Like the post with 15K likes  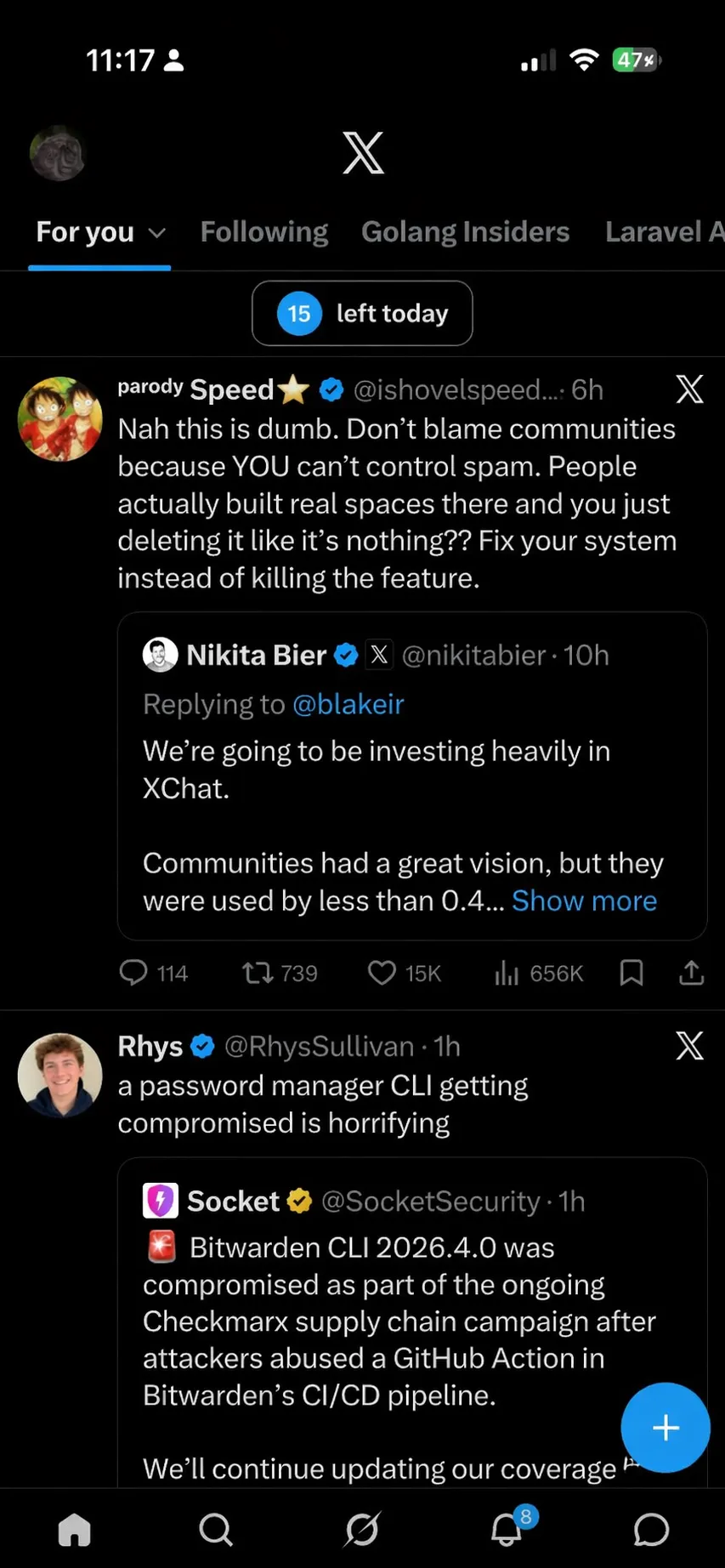(x=405, y=973)
